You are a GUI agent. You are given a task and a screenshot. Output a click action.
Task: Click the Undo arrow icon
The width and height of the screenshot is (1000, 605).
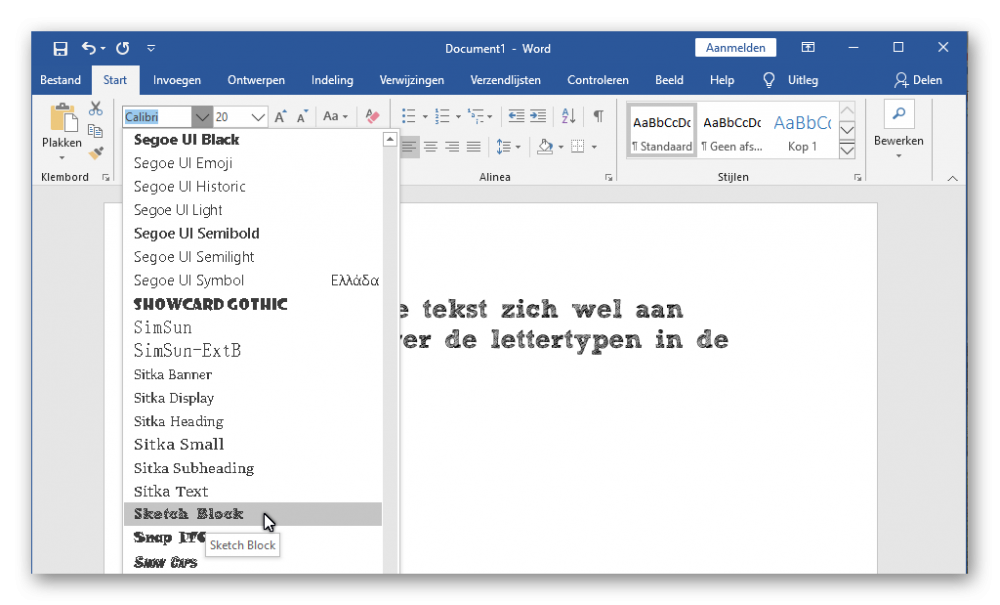[x=89, y=48]
